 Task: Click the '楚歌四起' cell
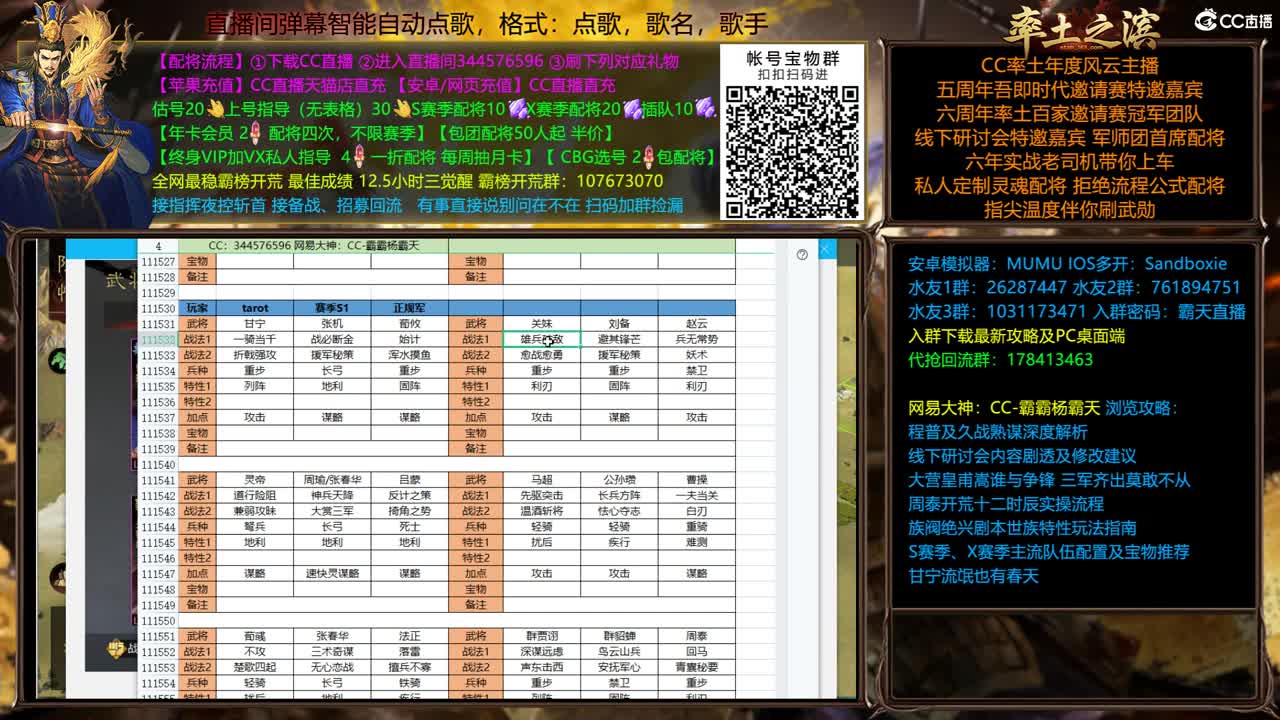(x=255, y=667)
